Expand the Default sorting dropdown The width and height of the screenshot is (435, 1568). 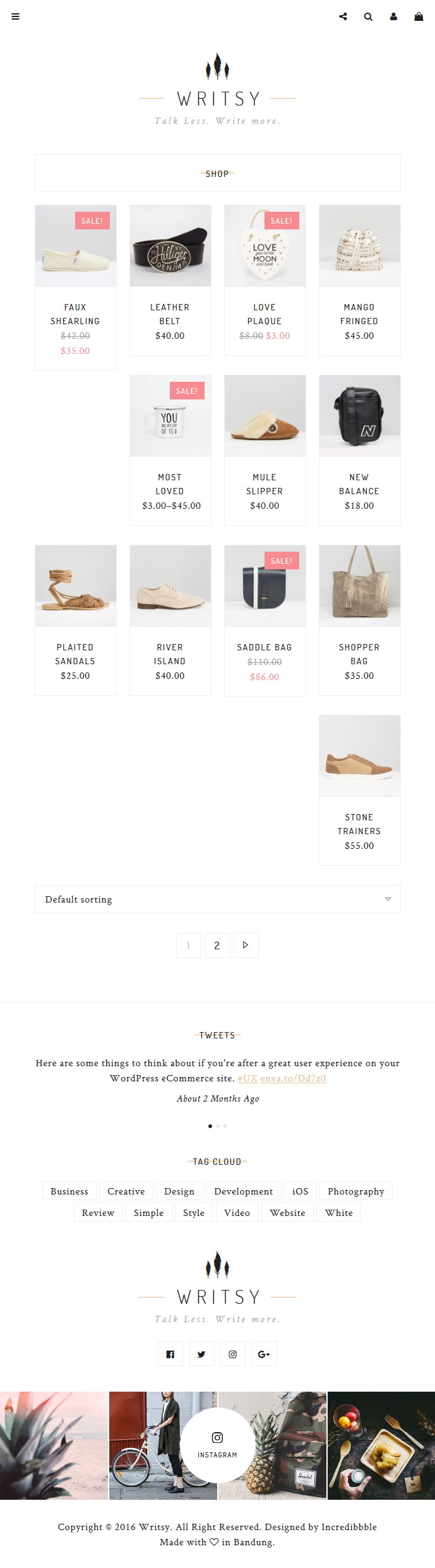(218, 899)
